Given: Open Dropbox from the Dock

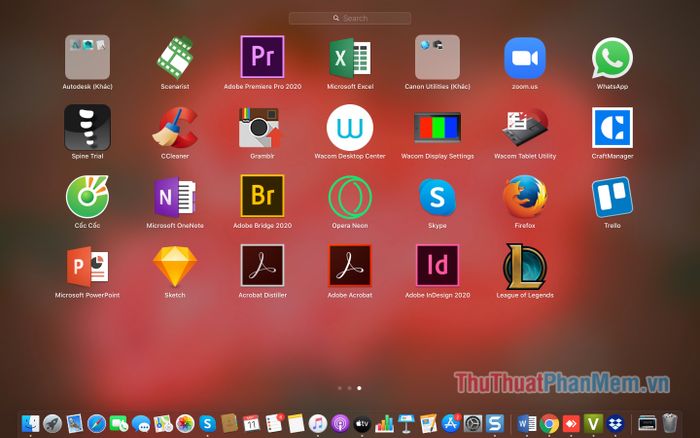Looking at the screenshot, I should click(615, 423).
